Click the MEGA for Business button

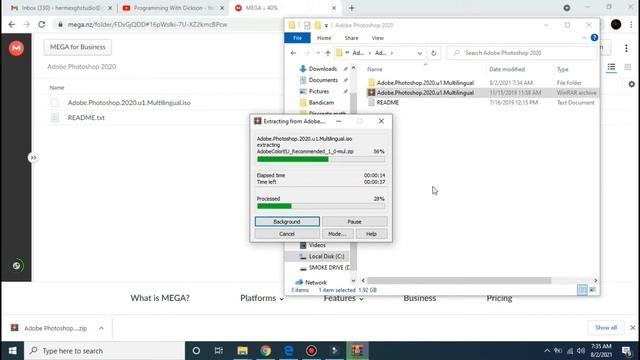coord(78,47)
